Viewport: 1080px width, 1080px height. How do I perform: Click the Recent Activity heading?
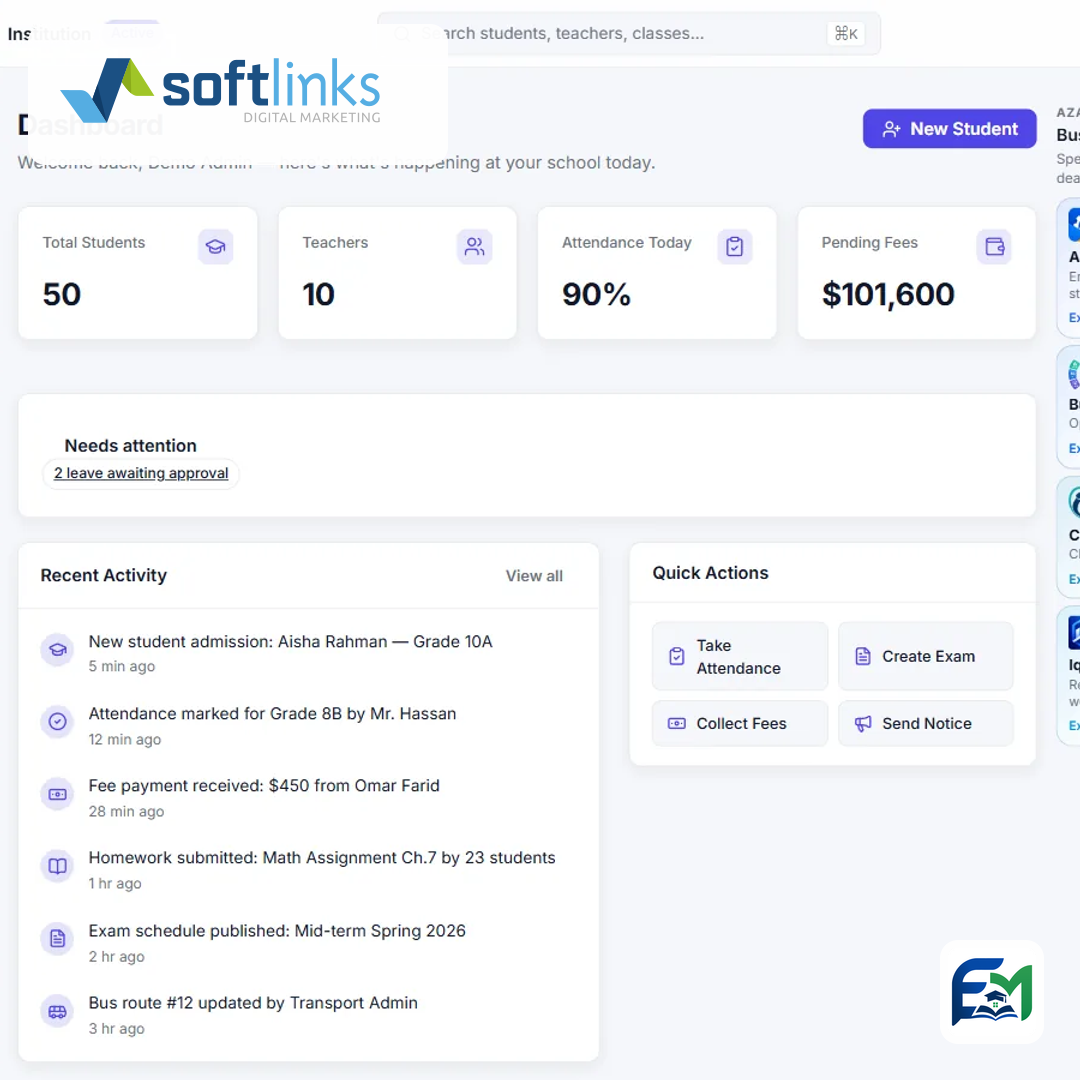pos(104,576)
